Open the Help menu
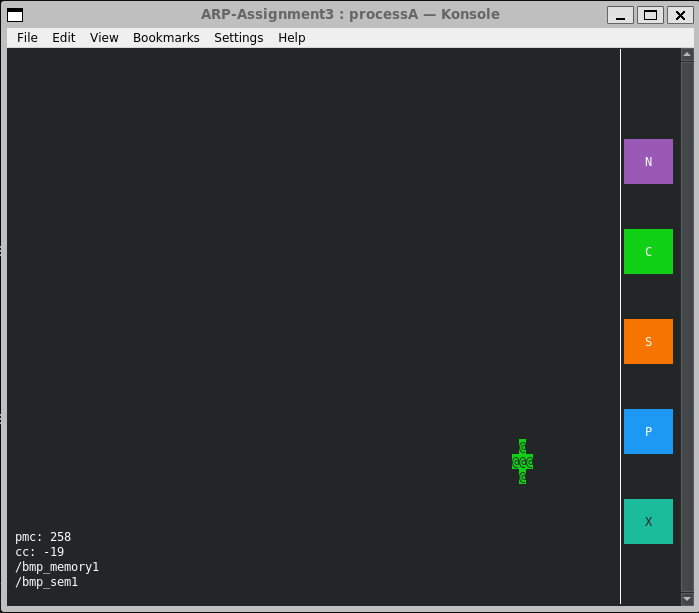This screenshot has width=699, height=613. [x=292, y=38]
